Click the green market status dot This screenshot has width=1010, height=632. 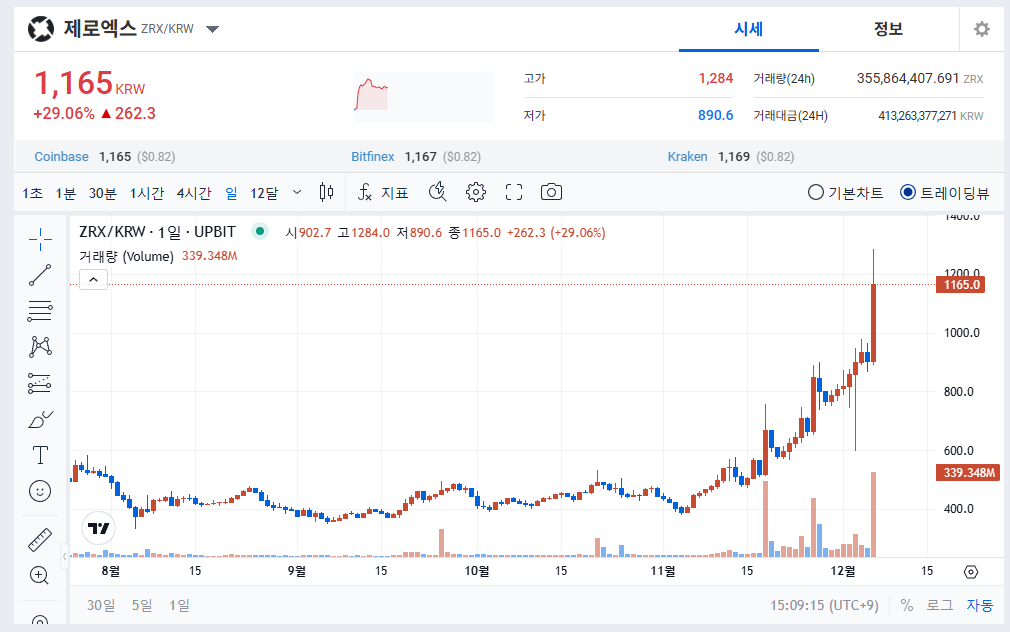point(260,231)
